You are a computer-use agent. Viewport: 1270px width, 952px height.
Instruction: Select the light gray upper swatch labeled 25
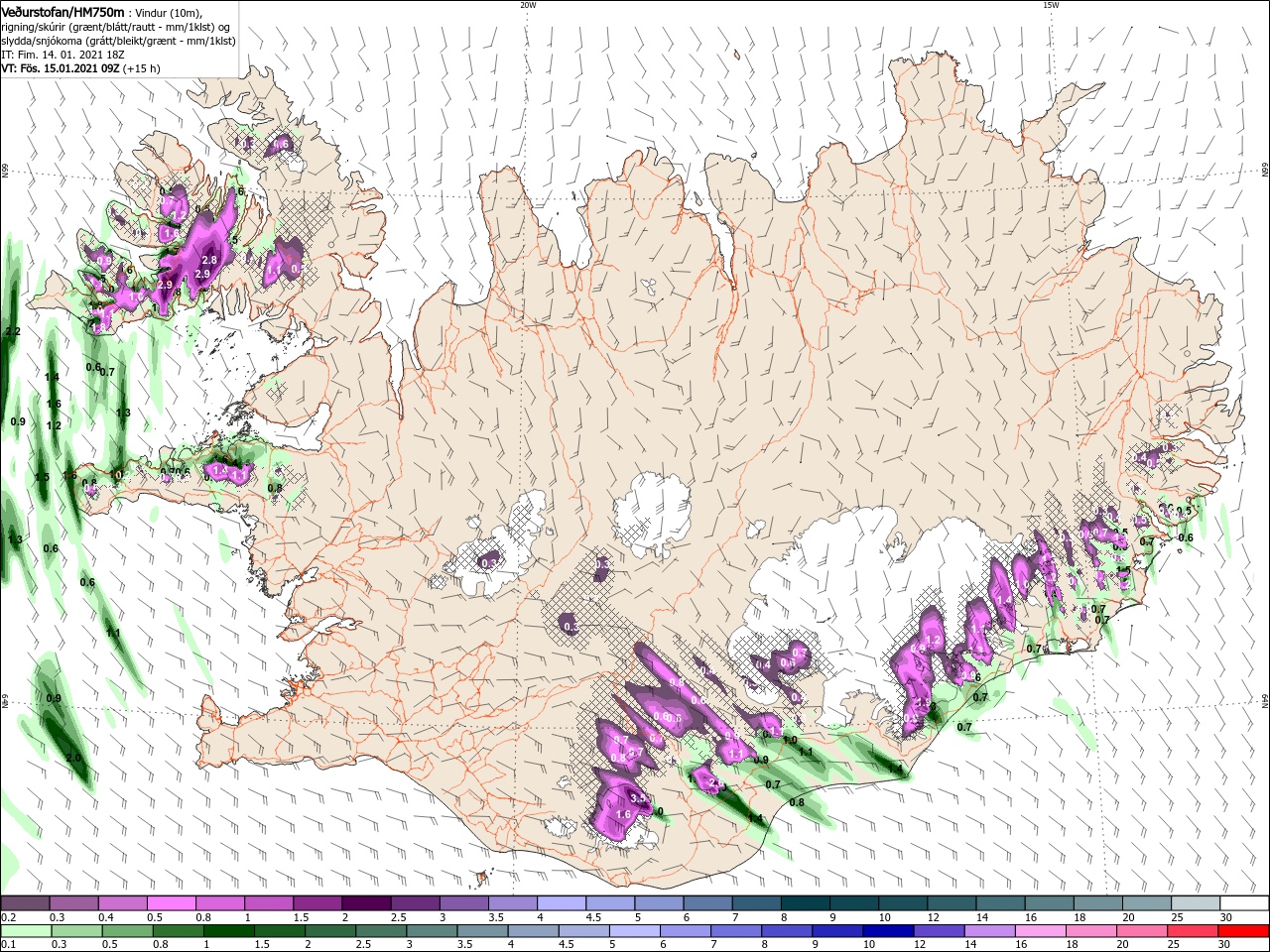click(1196, 903)
